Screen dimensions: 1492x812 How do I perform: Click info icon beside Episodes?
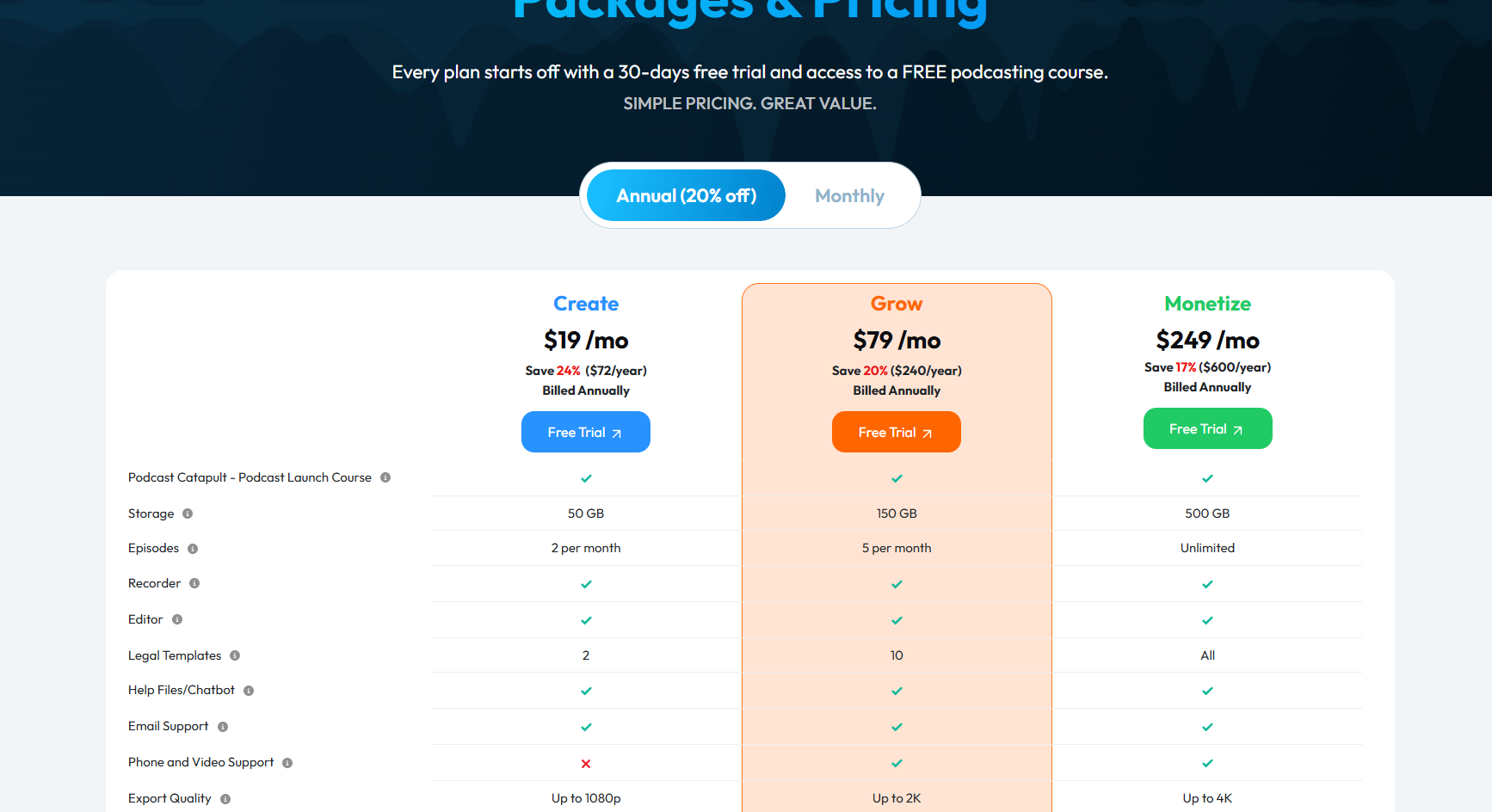point(193,549)
